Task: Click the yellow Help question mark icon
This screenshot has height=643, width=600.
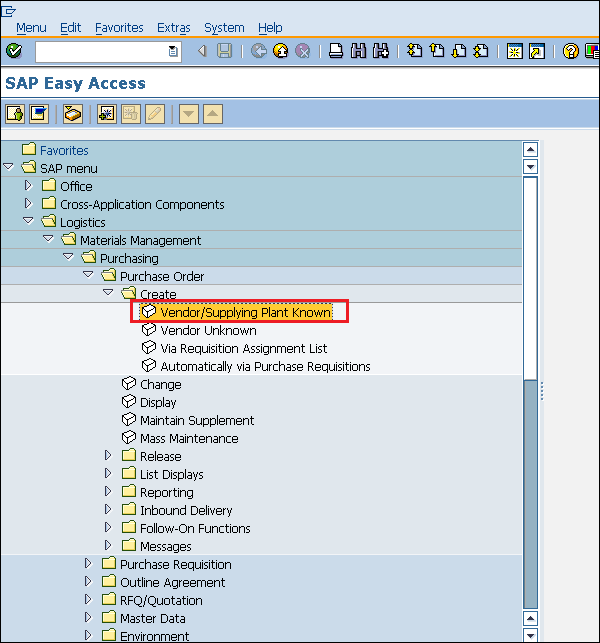Action: click(x=570, y=51)
